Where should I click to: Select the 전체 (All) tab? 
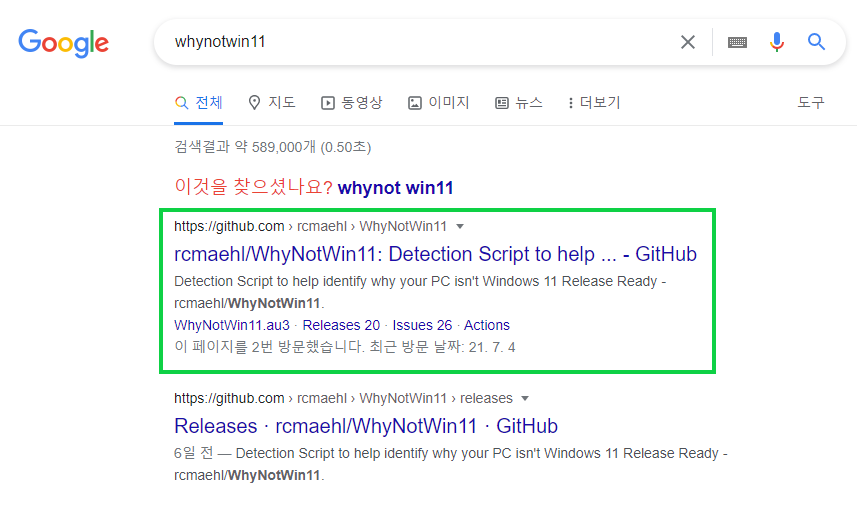pyautogui.click(x=198, y=103)
